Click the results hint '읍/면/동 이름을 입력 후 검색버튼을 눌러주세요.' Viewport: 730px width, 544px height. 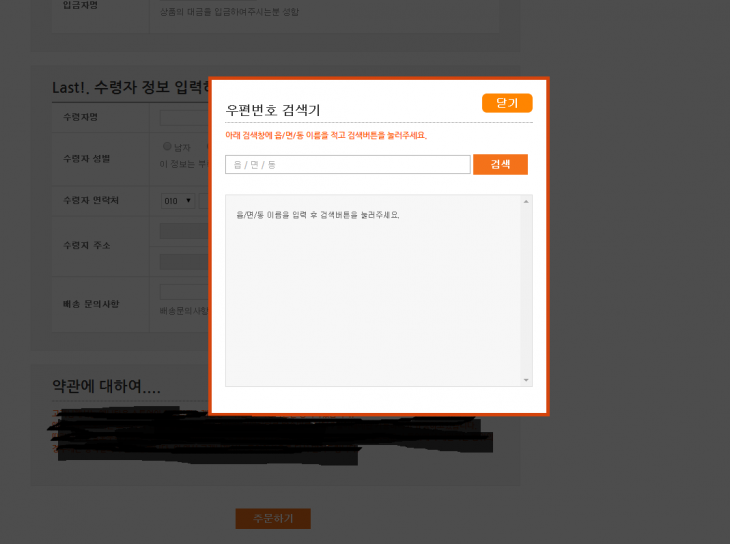coord(318,215)
